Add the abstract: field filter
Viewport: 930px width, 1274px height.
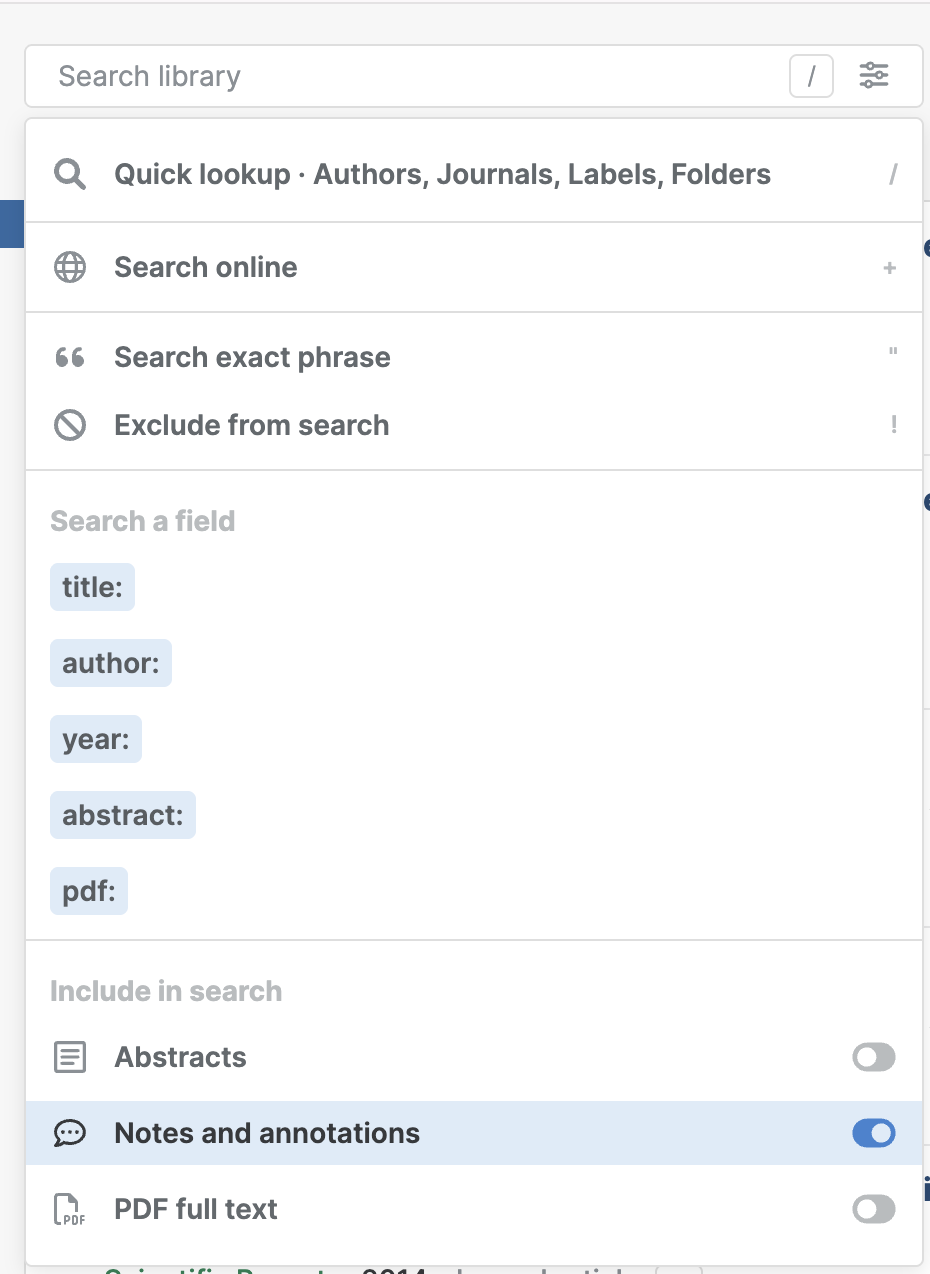pyautogui.click(x=123, y=815)
